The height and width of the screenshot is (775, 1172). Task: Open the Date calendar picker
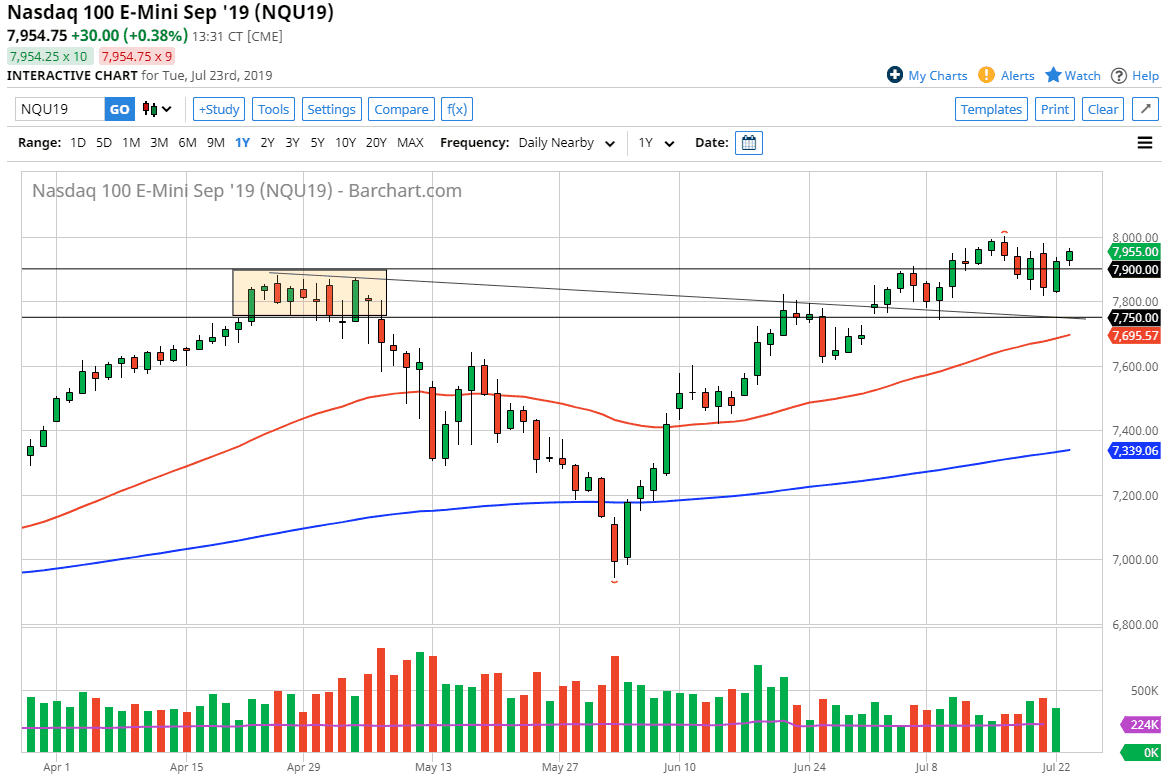pyautogui.click(x=748, y=142)
